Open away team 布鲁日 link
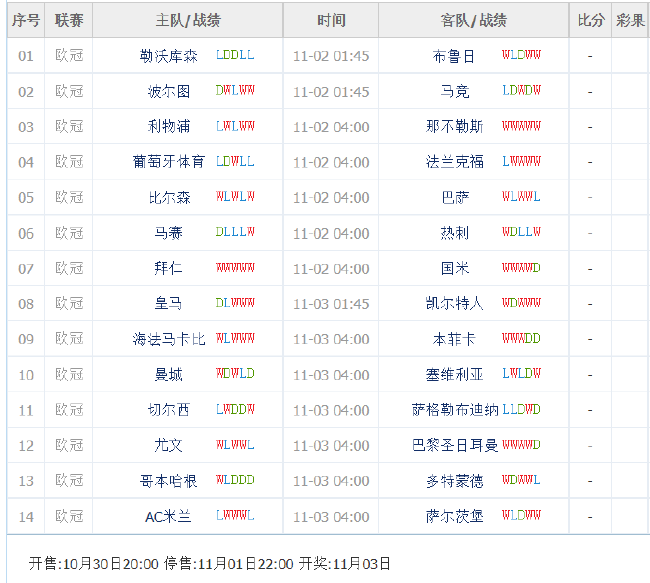The width and height of the screenshot is (650, 583). [x=454, y=56]
